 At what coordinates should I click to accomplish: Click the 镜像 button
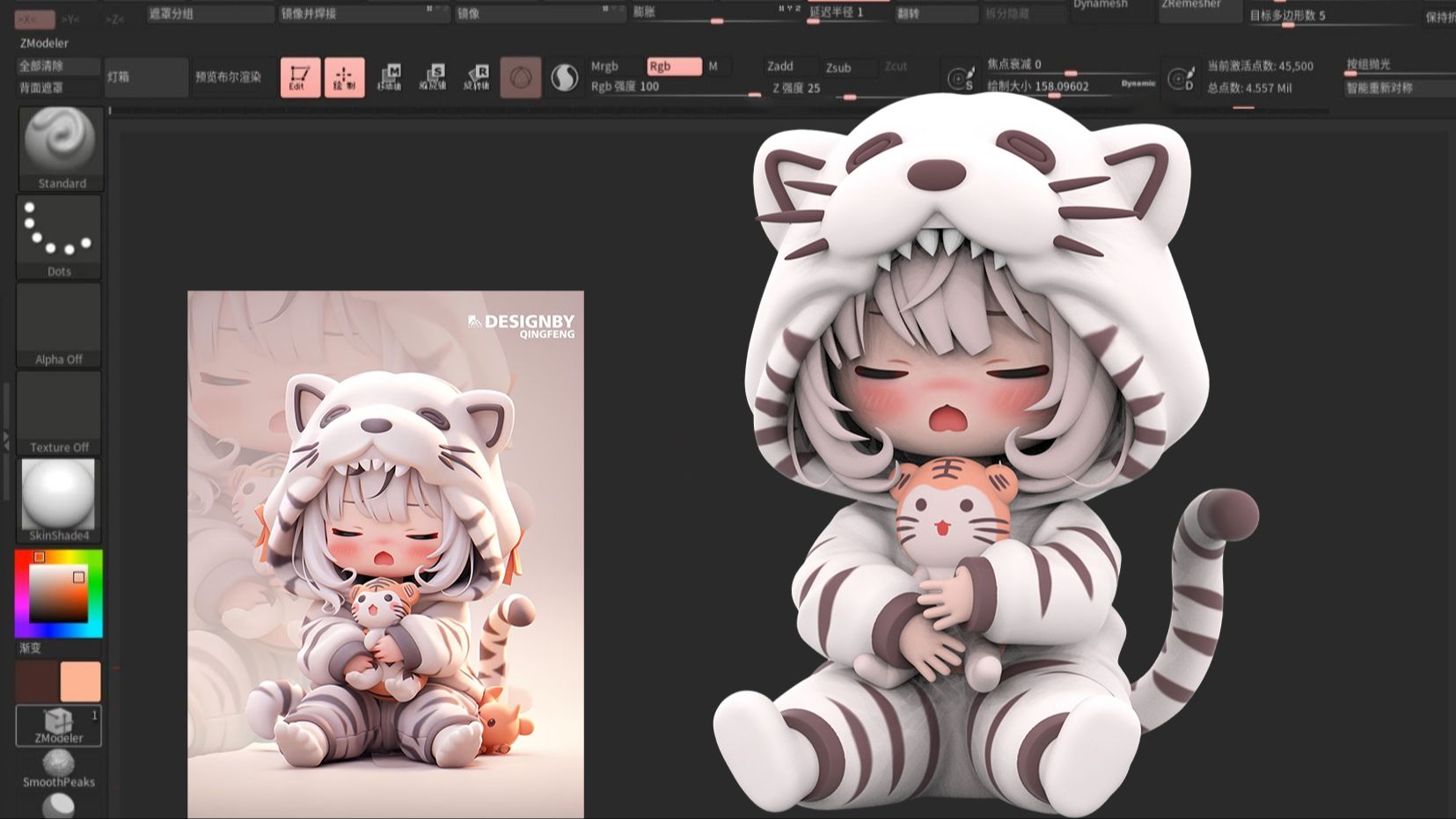click(x=539, y=13)
